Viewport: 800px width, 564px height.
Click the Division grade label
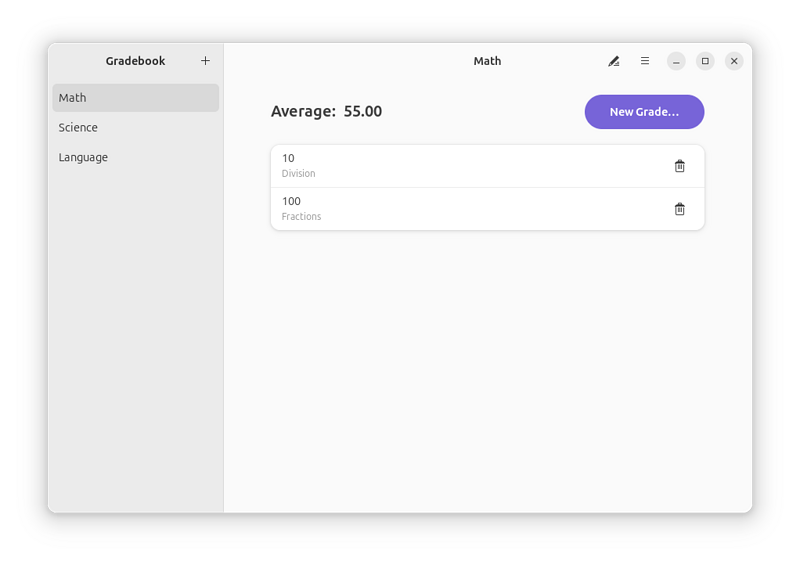pyautogui.click(x=298, y=174)
